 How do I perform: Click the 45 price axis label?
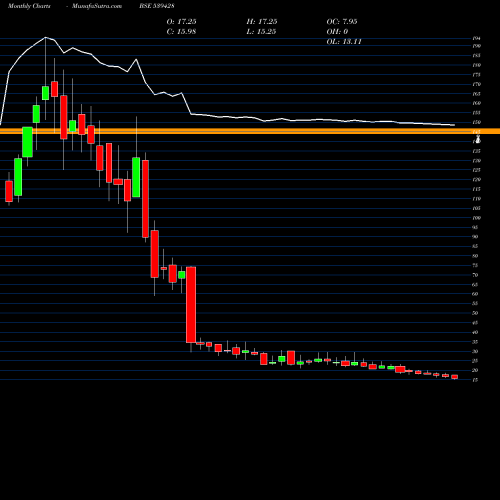pos(475,323)
